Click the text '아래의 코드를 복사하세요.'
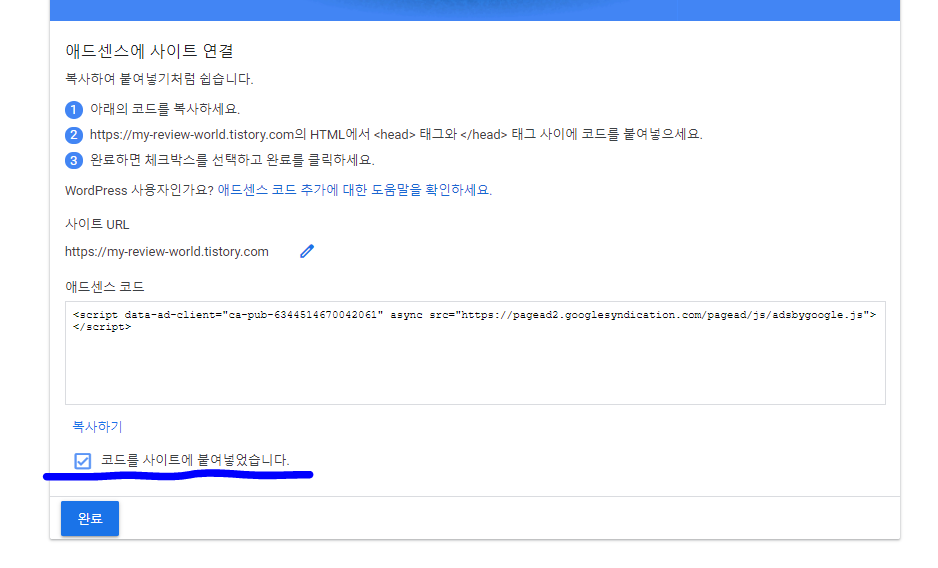The height and width of the screenshot is (568, 938). tap(165, 109)
